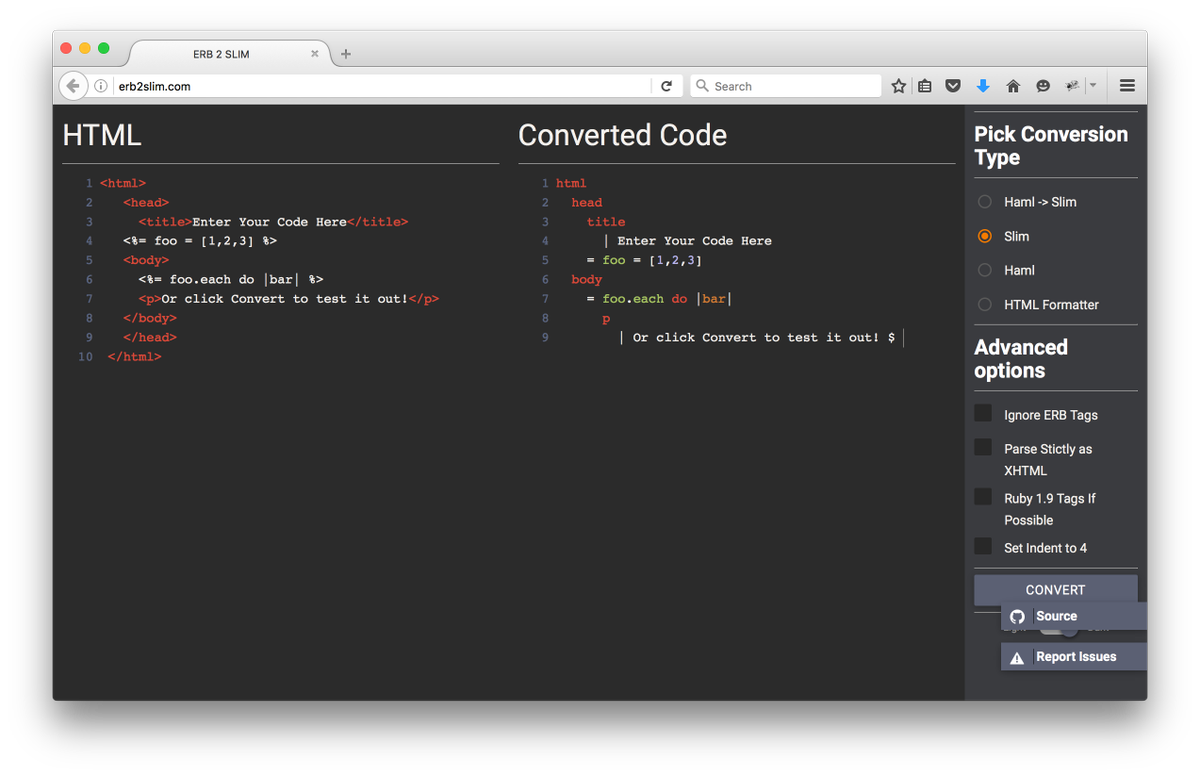Open the dropdown arrow beside the extension icon

click(x=1094, y=86)
